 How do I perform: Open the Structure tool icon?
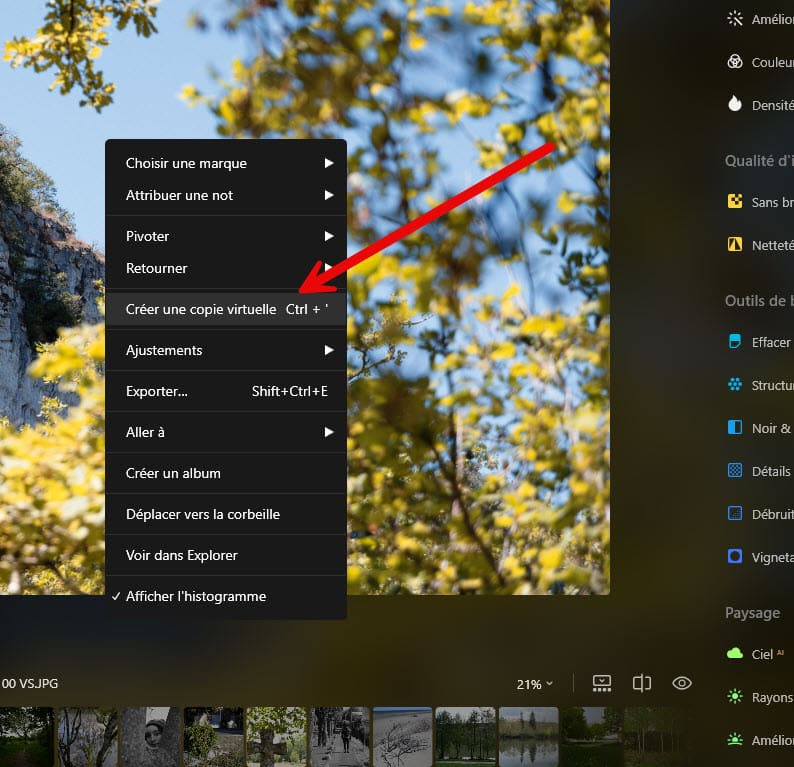pyautogui.click(x=735, y=385)
